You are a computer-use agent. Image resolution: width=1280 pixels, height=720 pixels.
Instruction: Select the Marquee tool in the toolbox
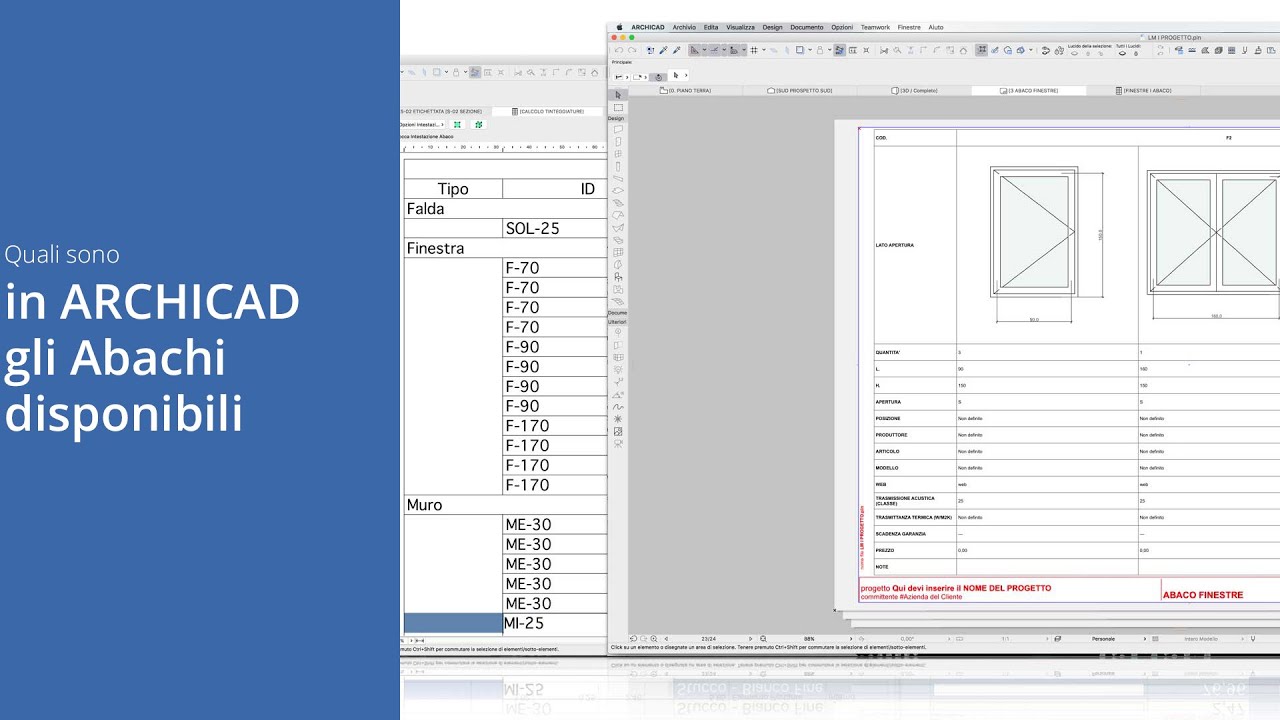coord(618,108)
